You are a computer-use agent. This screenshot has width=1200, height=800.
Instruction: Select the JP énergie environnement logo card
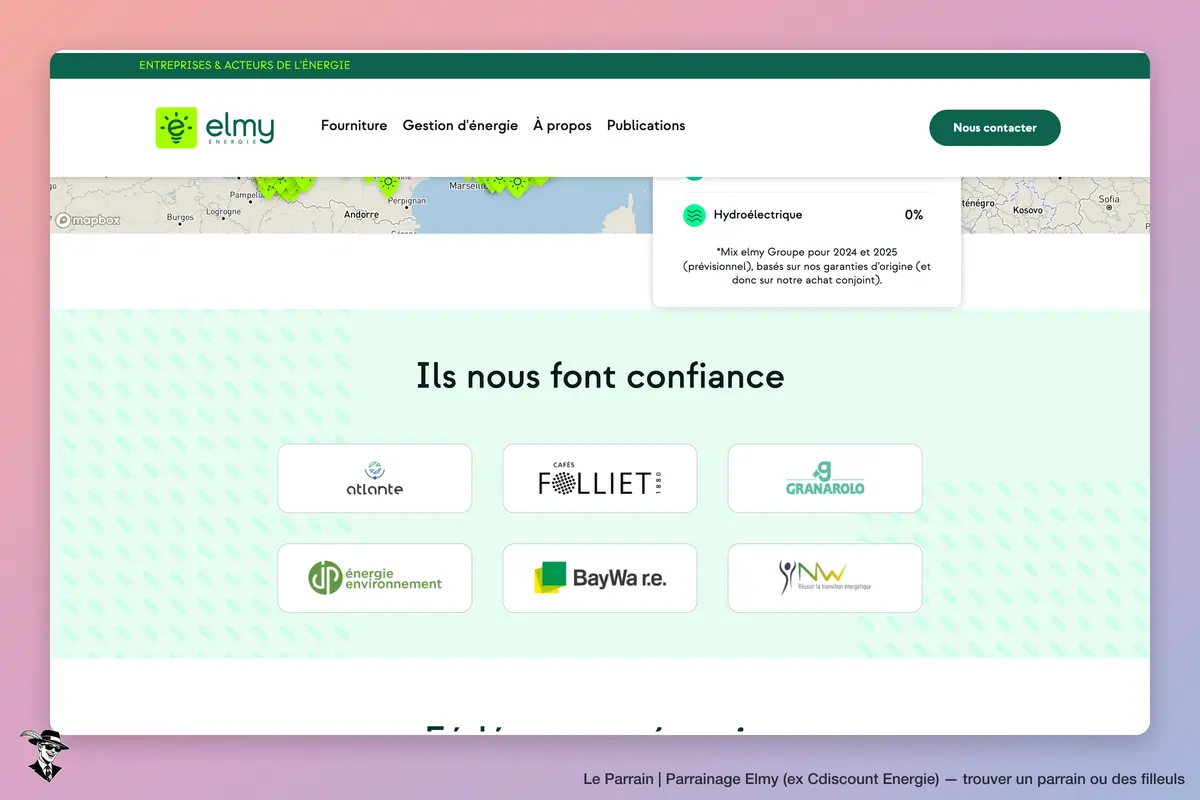click(375, 578)
